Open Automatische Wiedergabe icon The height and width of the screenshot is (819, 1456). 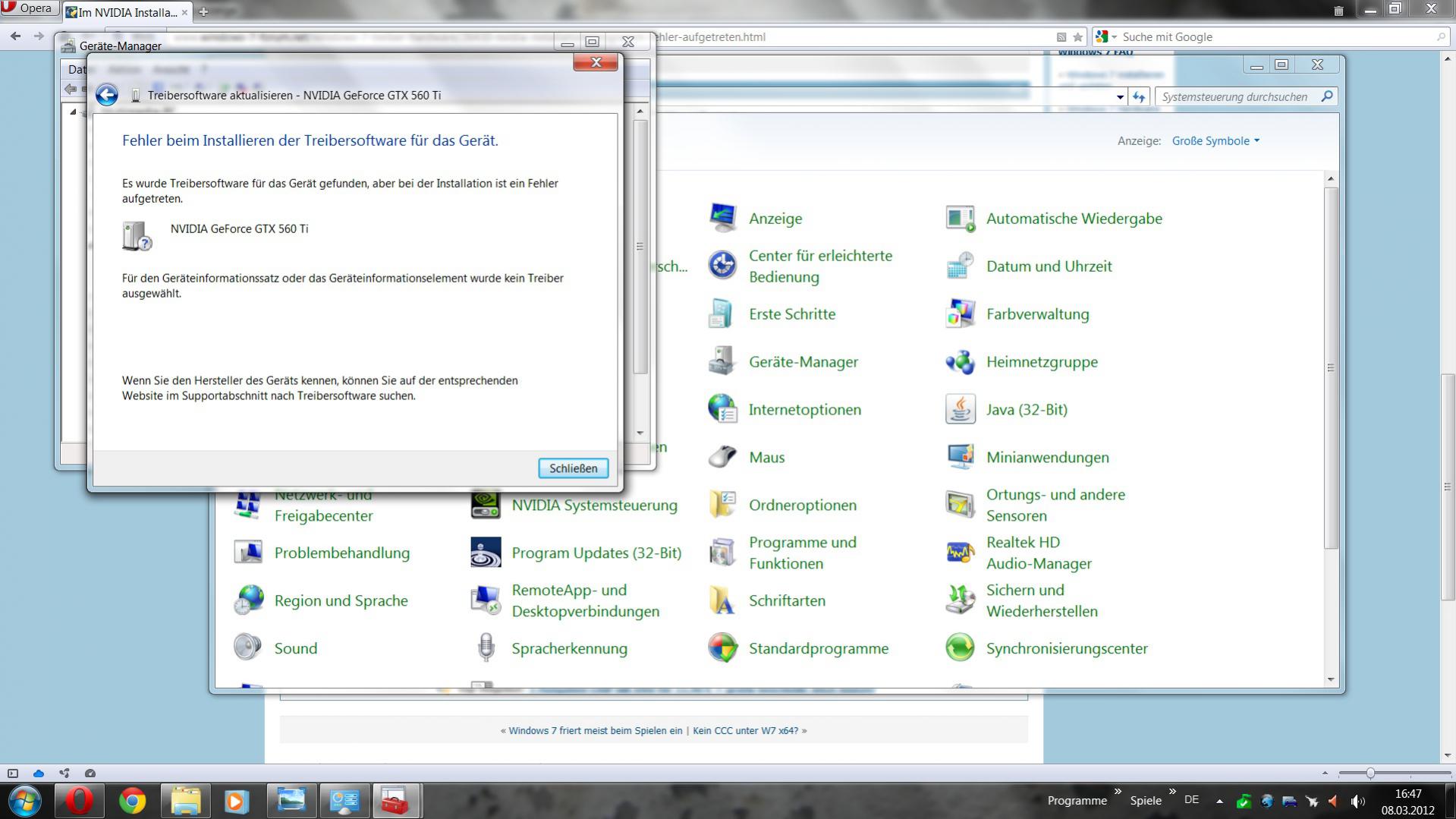960,219
